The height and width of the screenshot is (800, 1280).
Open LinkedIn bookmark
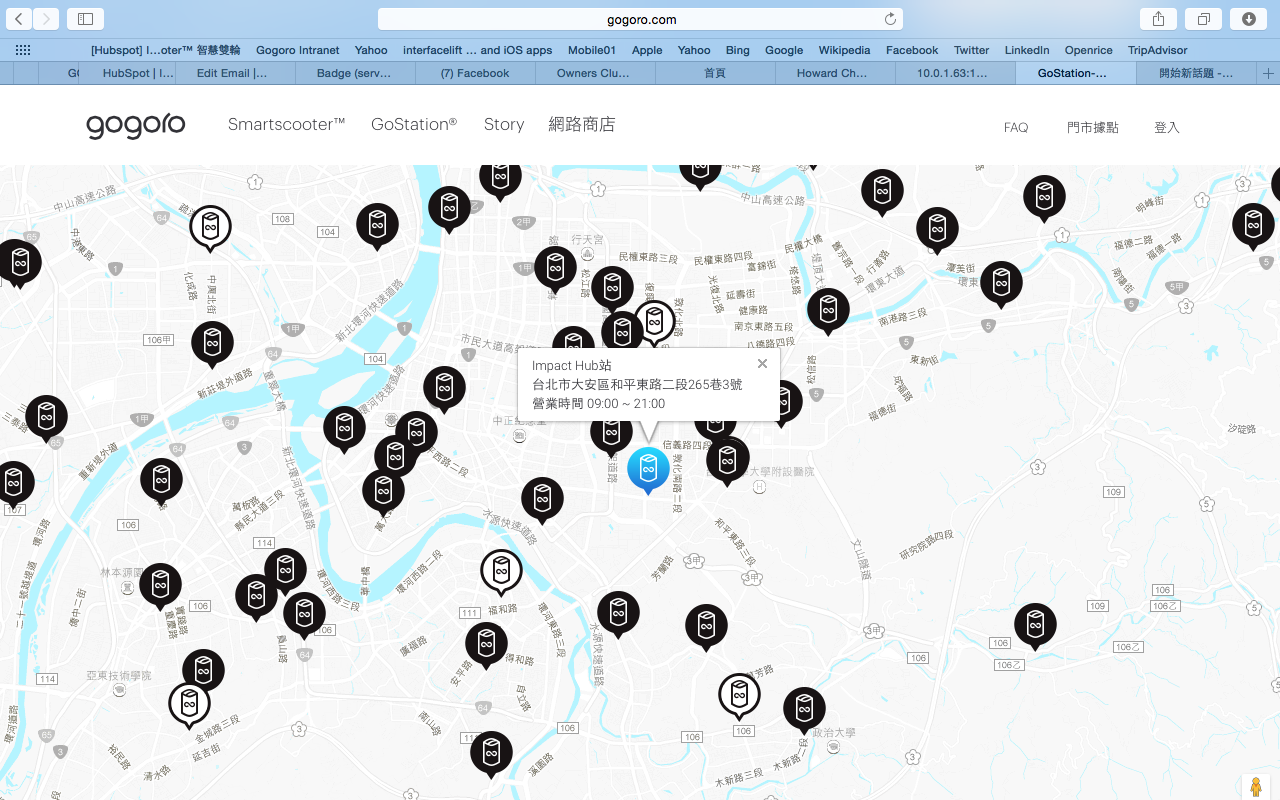[1027, 50]
